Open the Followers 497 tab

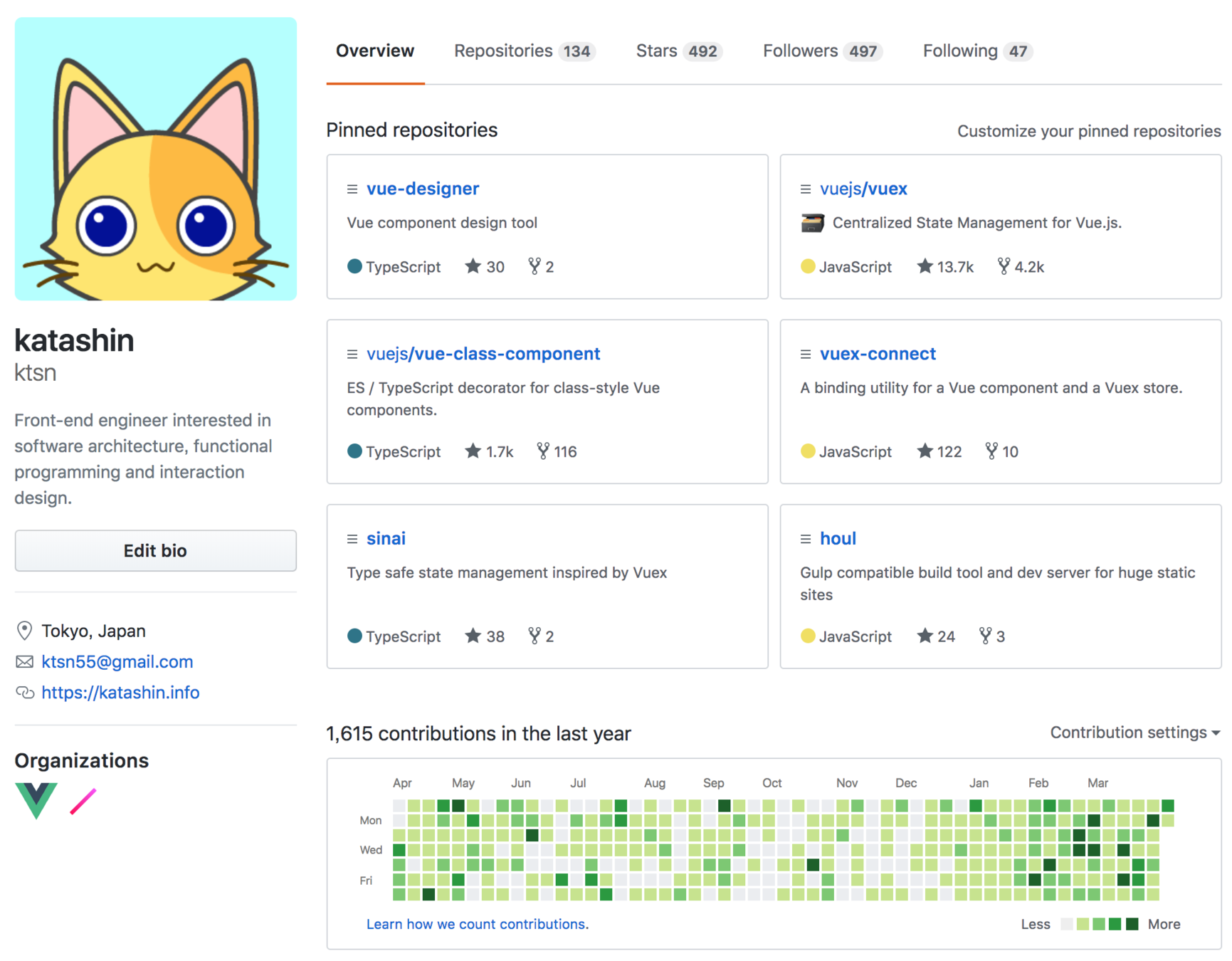click(x=823, y=51)
